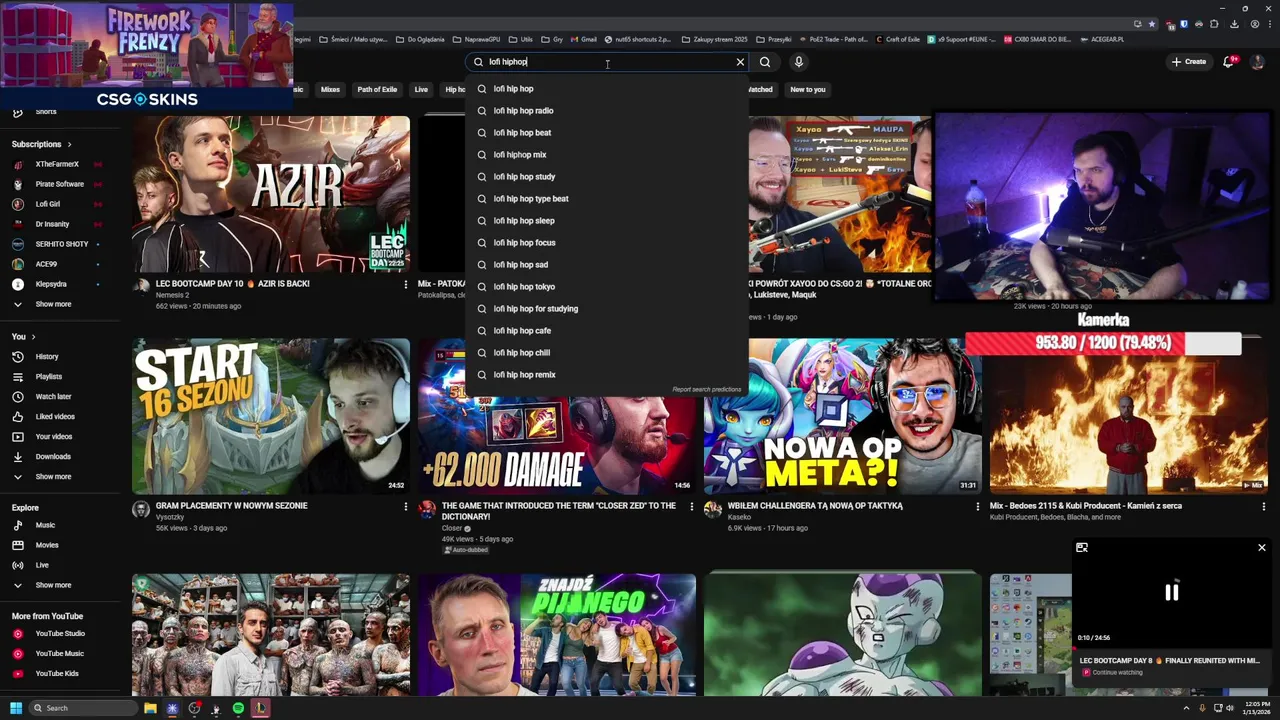This screenshot has height=720, width=1280.
Task: Open Pirate Software subscription channel
Action: click(58, 184)
